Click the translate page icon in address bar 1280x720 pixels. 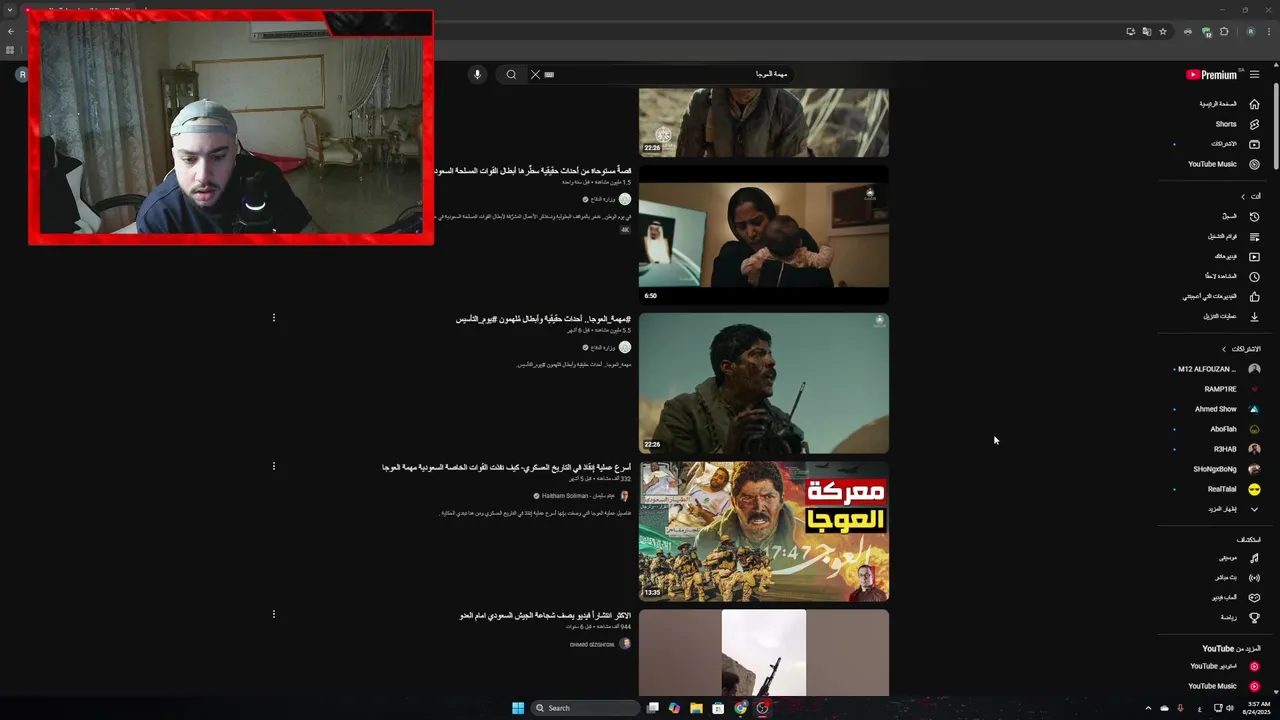pos(1146,32)
